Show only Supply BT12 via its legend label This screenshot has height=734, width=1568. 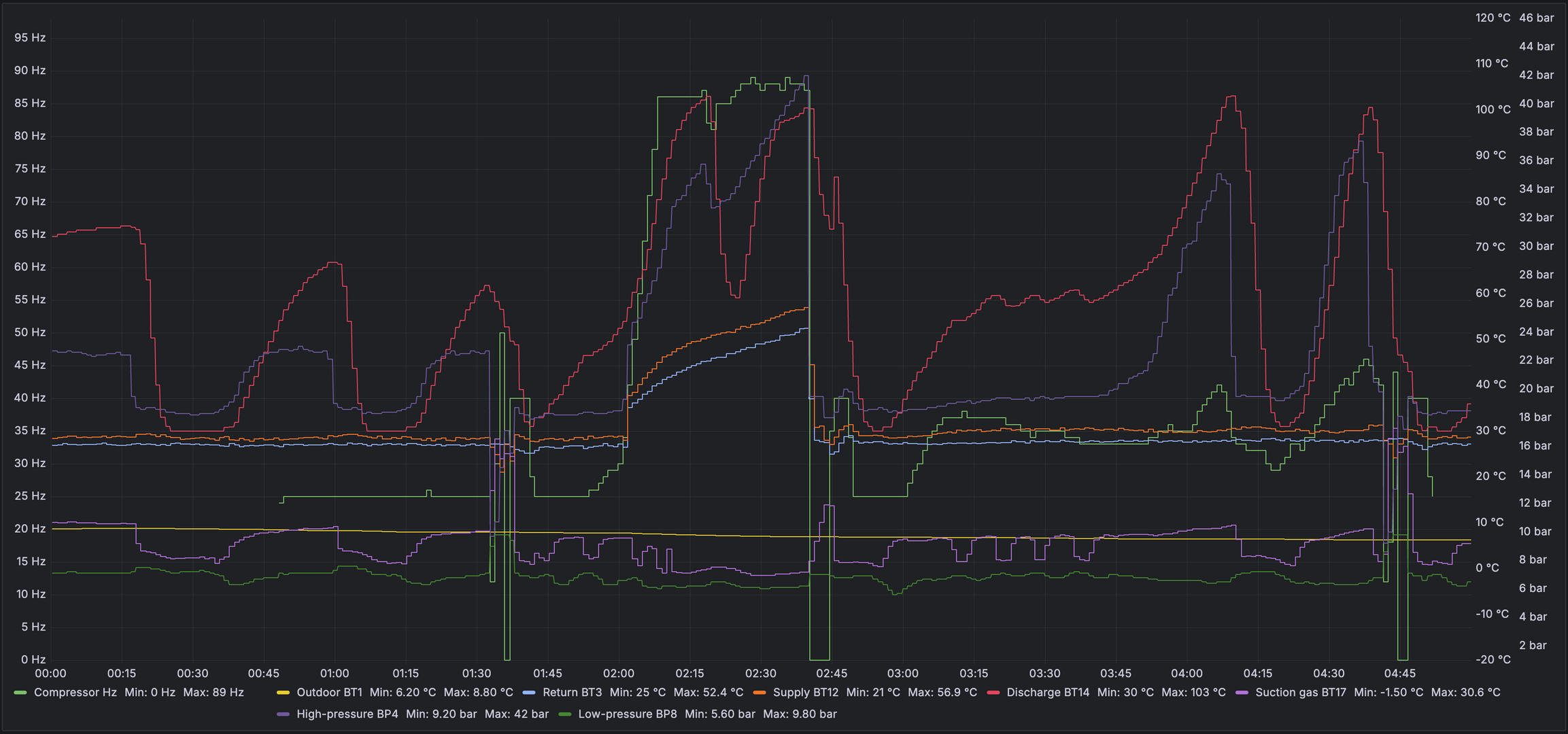805,693
